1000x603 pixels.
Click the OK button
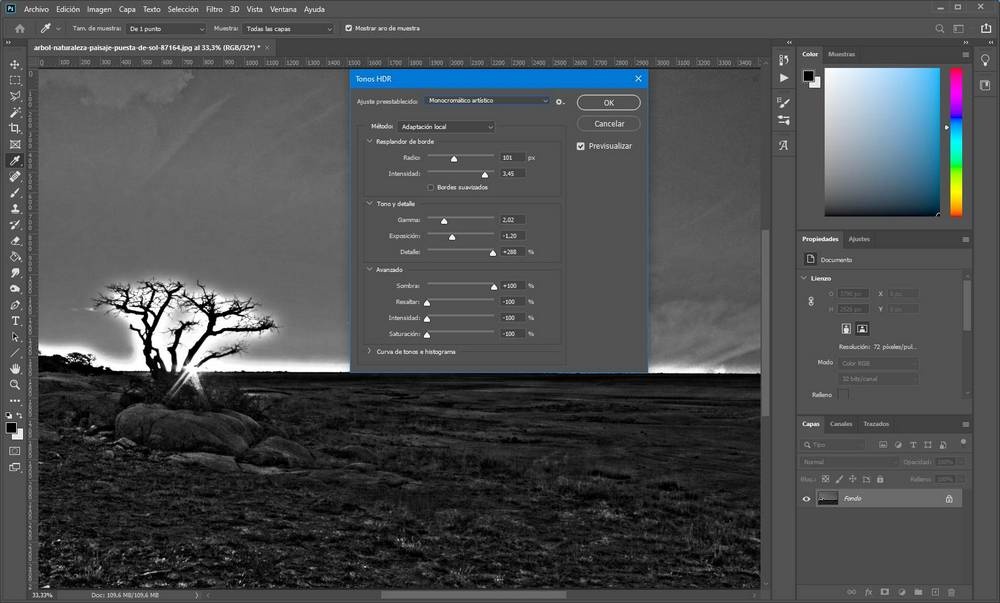click(x=608, y=103)
